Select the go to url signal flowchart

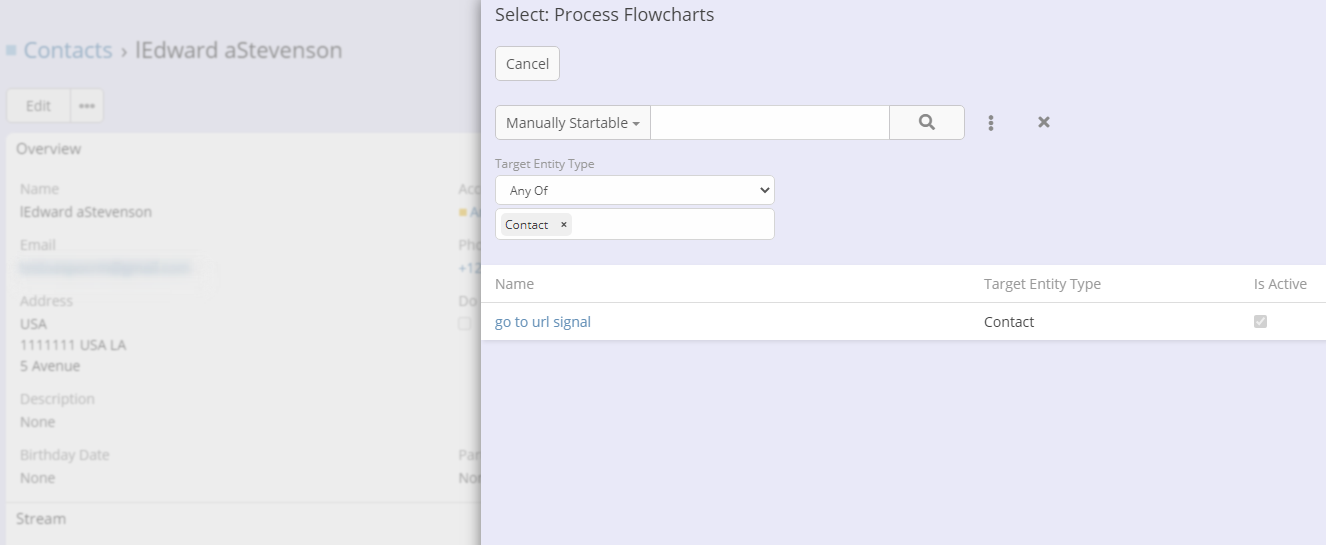[x=542, y=322]
